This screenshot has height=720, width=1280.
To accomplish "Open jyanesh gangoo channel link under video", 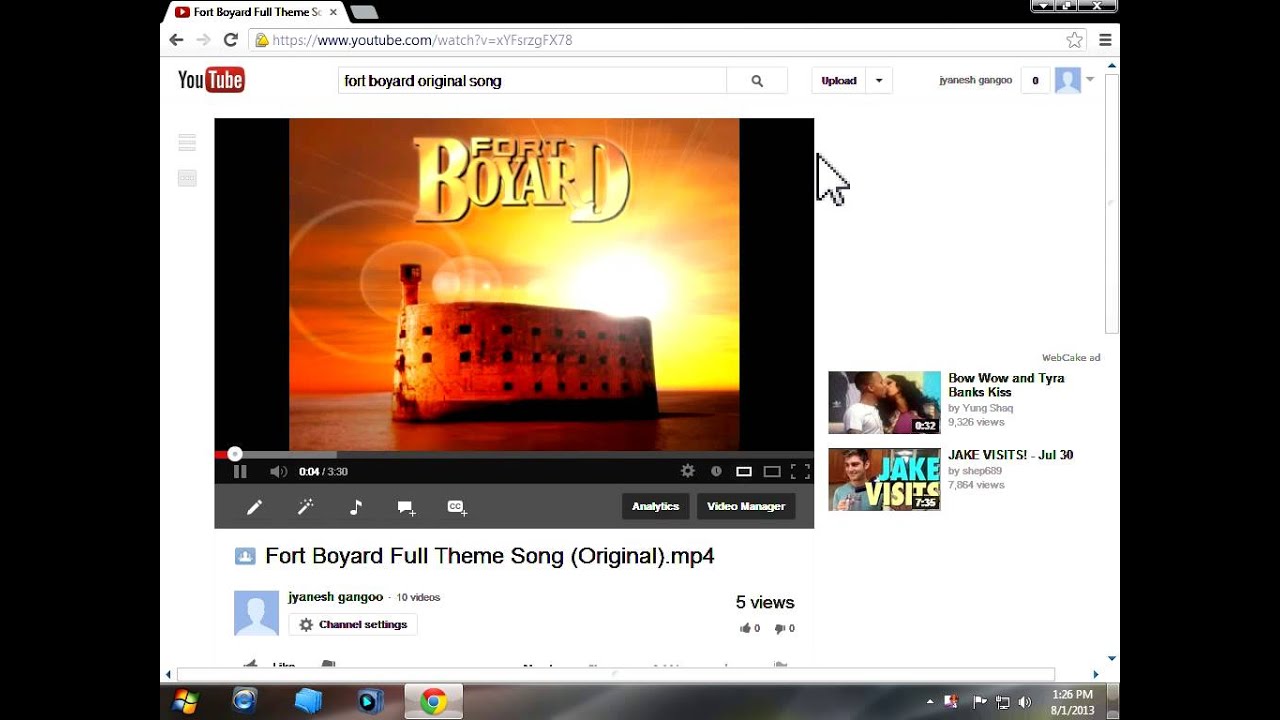I will (336, 597).
